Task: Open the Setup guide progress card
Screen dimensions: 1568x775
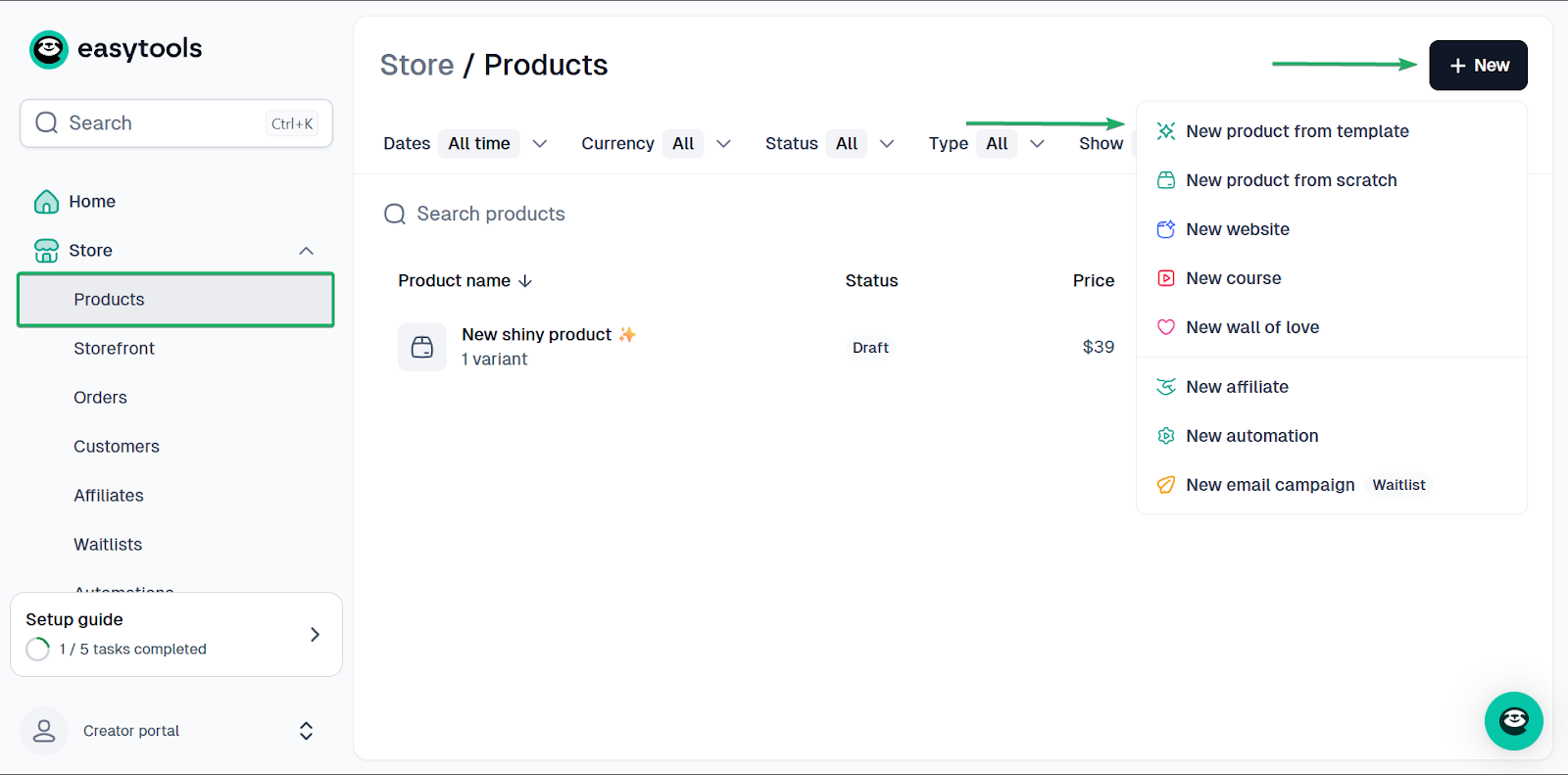Action: [176, 634]
